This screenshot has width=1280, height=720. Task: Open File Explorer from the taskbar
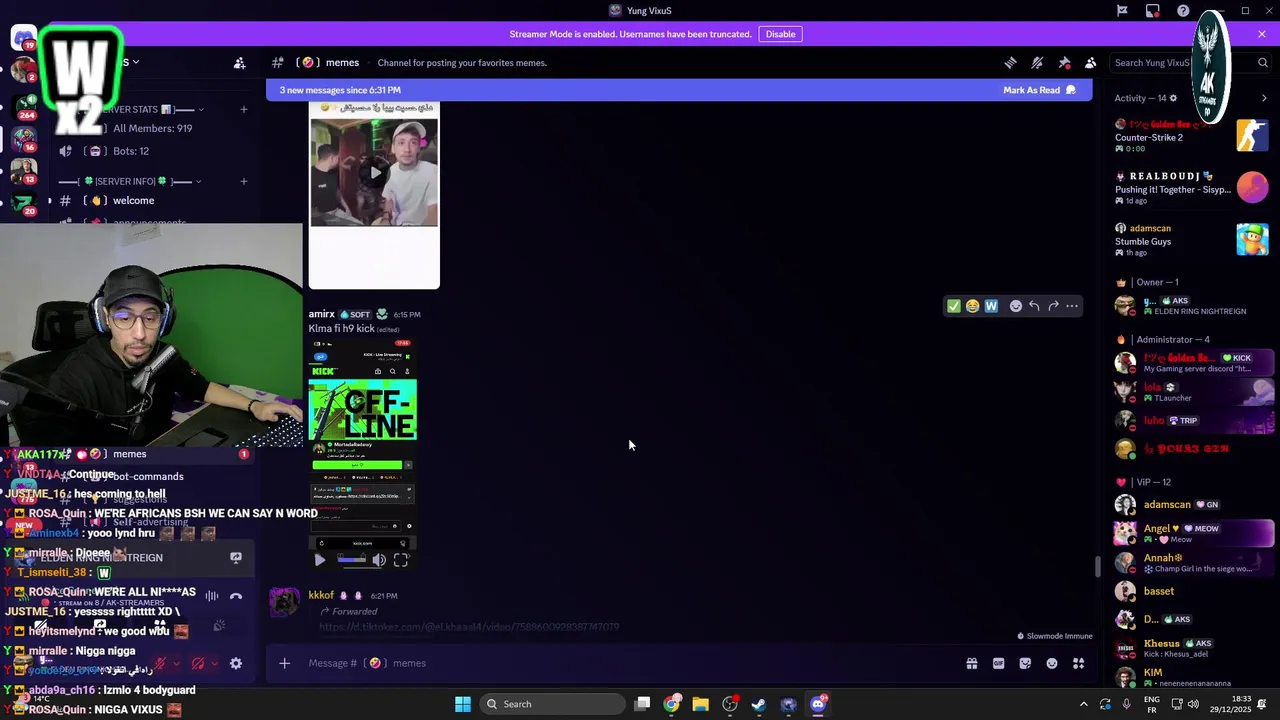(700, 704)
